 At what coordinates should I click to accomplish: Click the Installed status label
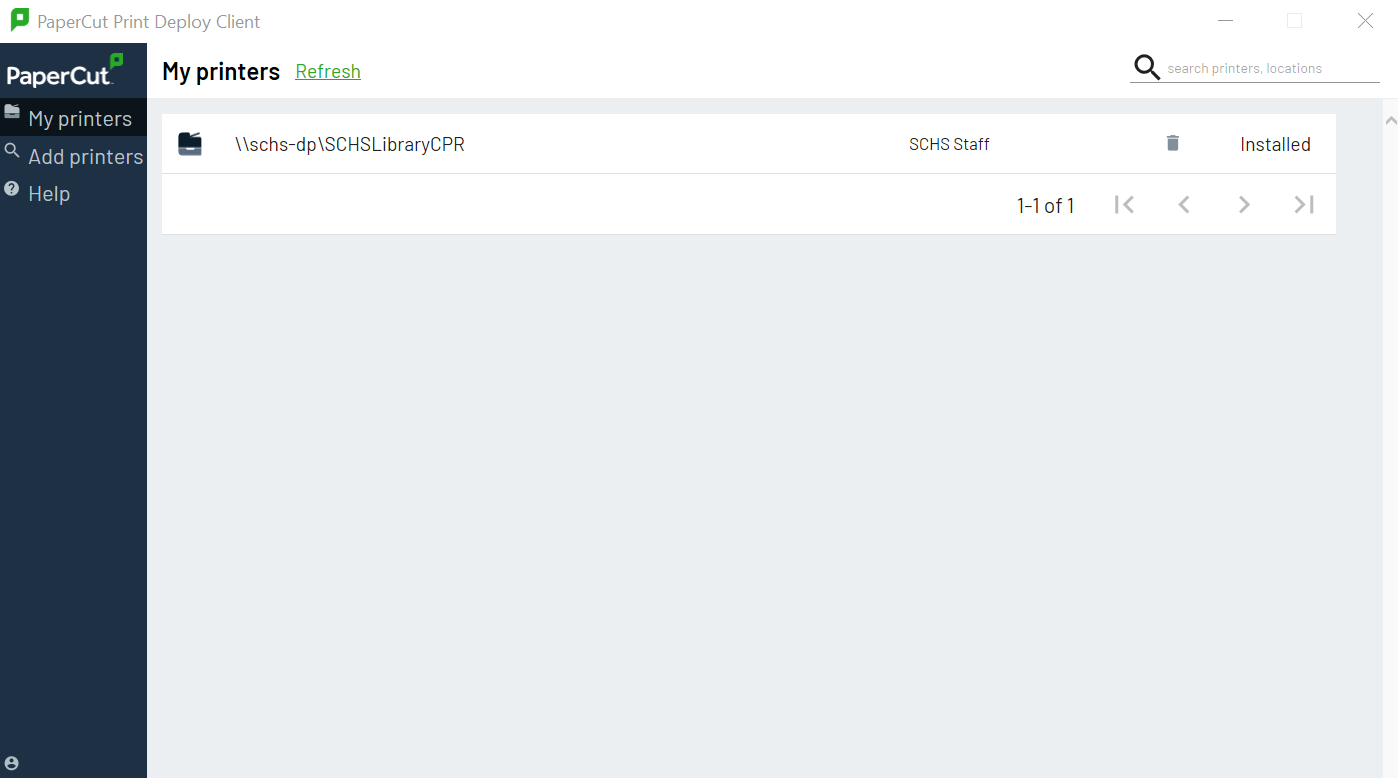1275,144
